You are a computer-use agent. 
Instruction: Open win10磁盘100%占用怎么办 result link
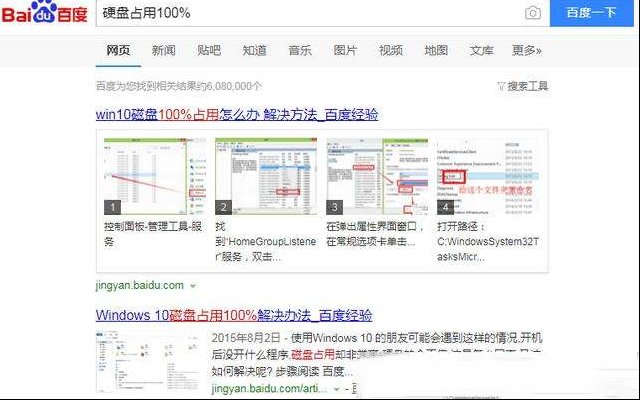[237, 115]
